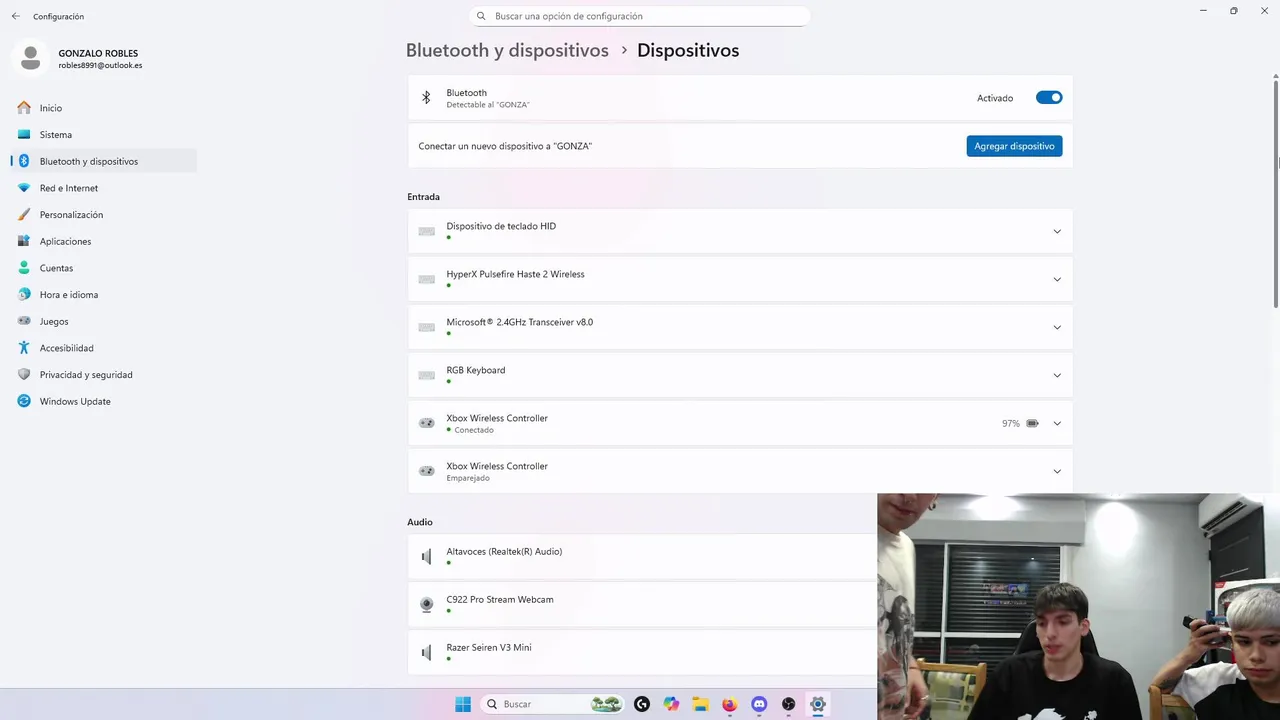Click the Privacidad y seguridad shield icon
The width and height of the screenshot is (1280, 720).
pos(24,374)
